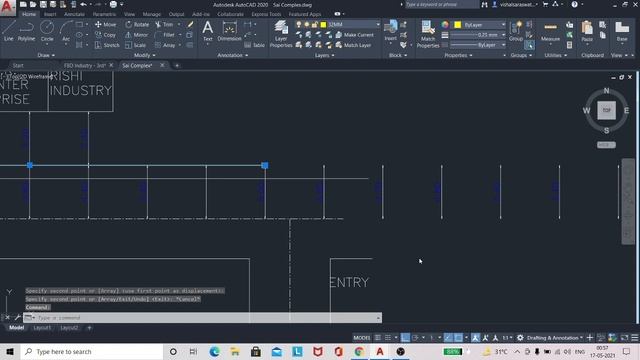This screenshot has width=640, height=360.
Task: Click the signed-in user account name
Action: click(517, 4)
